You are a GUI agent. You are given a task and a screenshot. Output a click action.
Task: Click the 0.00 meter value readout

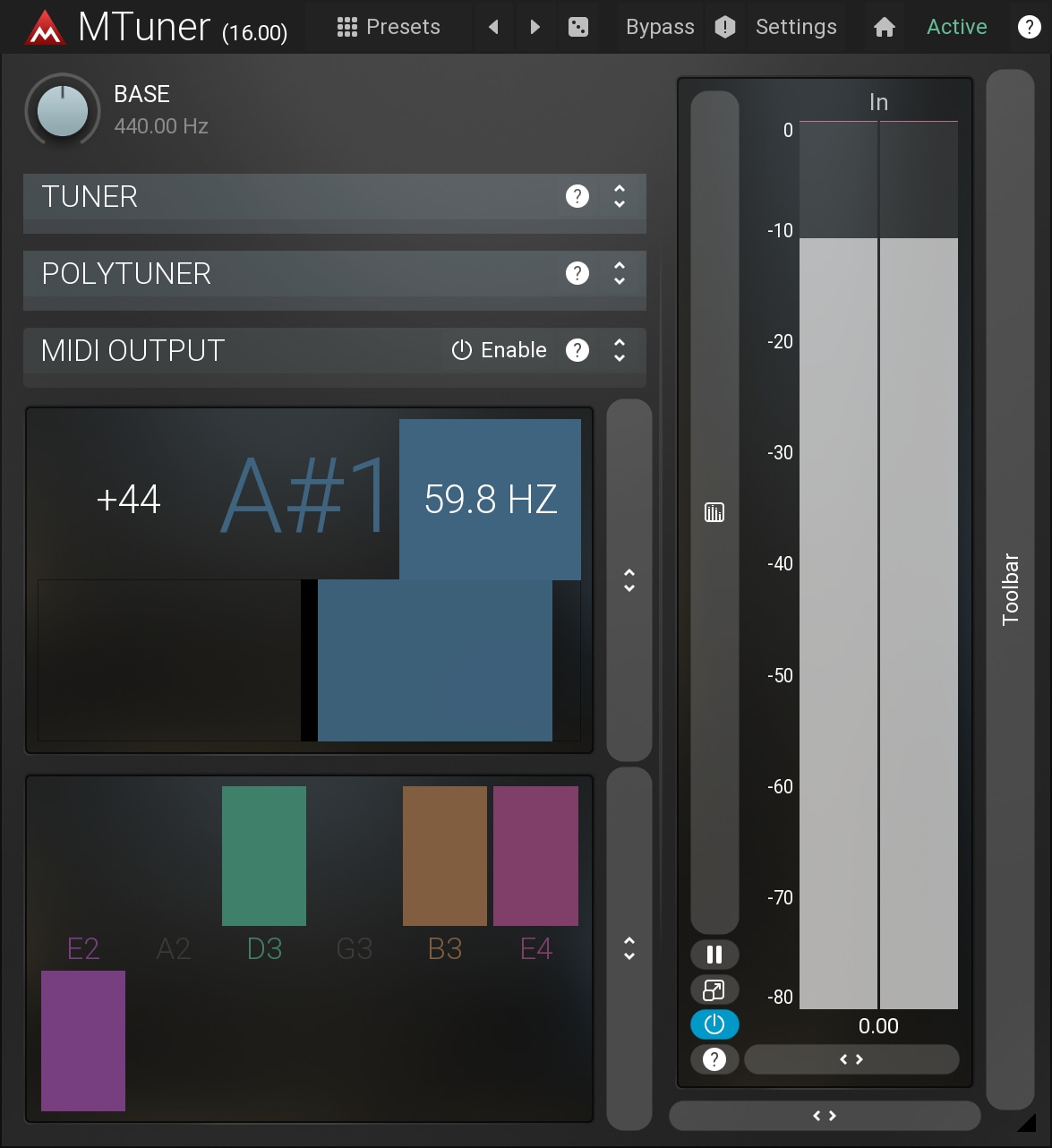[x=878, y=1026]
